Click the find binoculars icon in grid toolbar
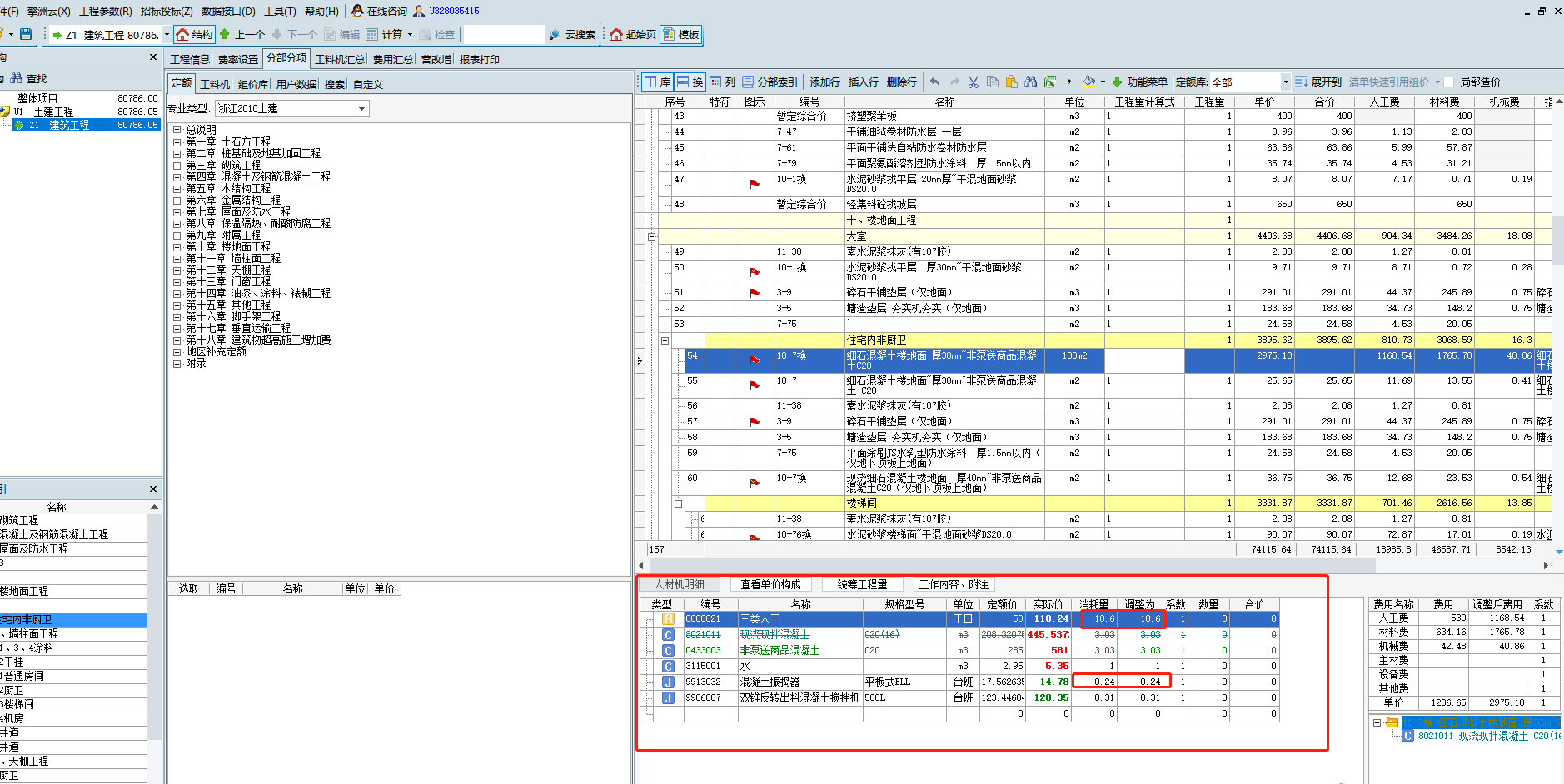The image size is (1564, 784). pyautogui.click(x=1031, y=82)
